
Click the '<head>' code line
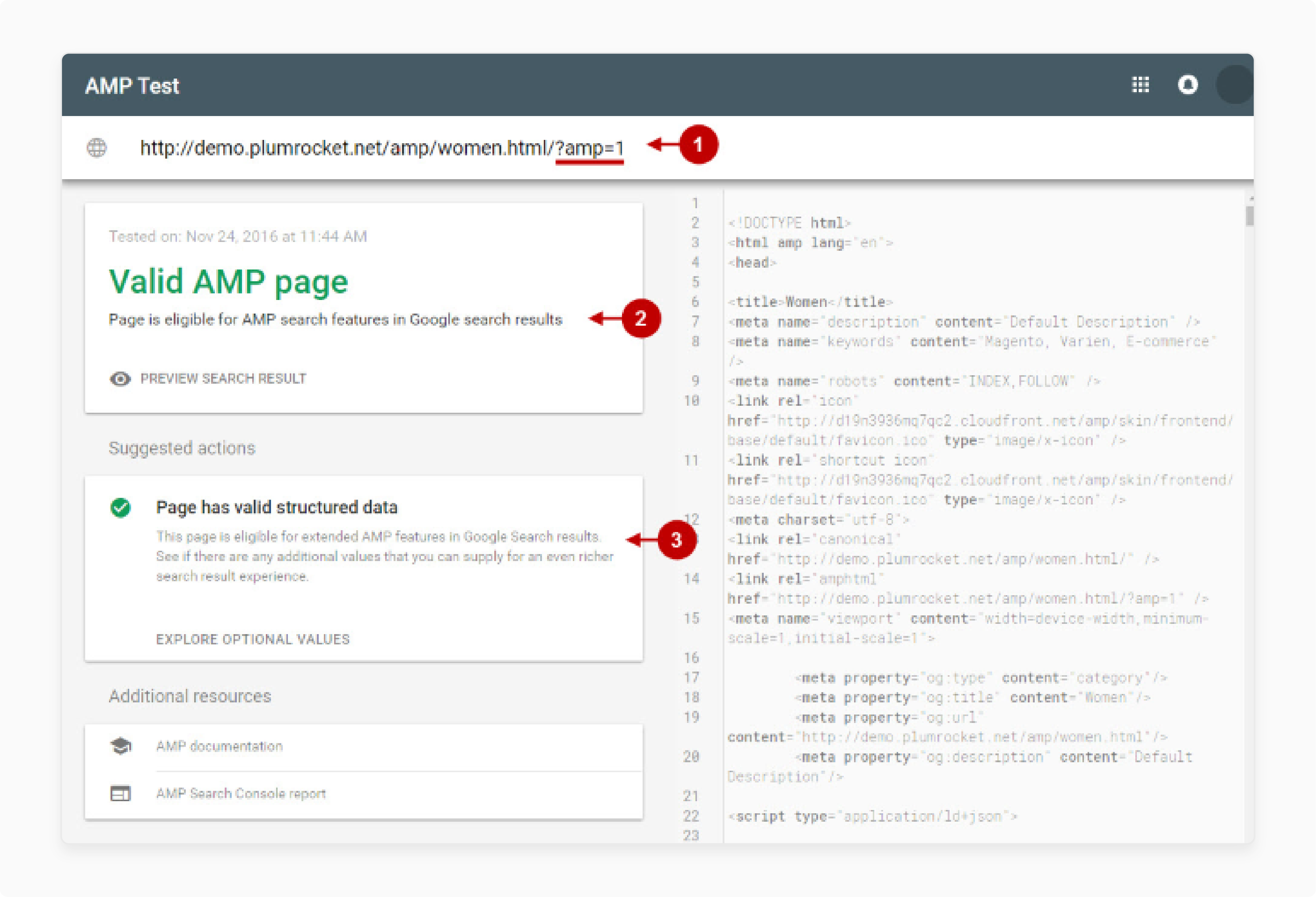tap(752, 263)
